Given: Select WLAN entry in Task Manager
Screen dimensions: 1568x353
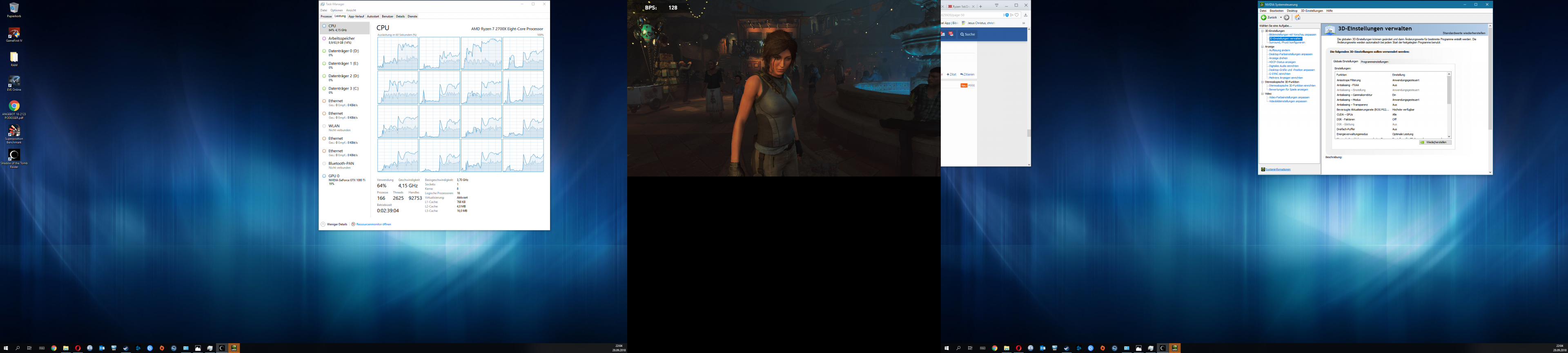Looking at the screenshot, I should pyautogui.click(x=345, y=128).
